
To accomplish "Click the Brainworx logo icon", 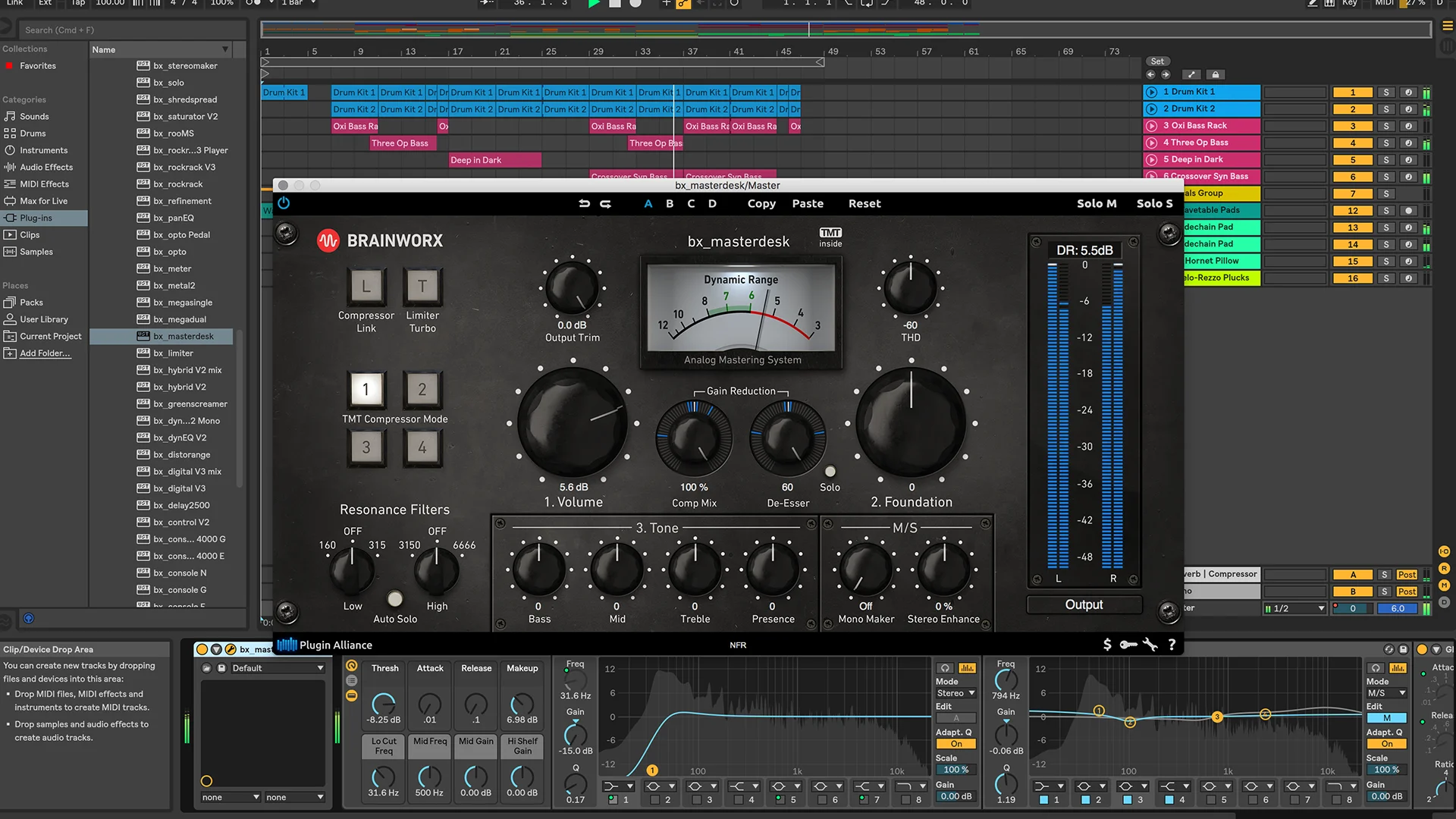I will 328,240.
